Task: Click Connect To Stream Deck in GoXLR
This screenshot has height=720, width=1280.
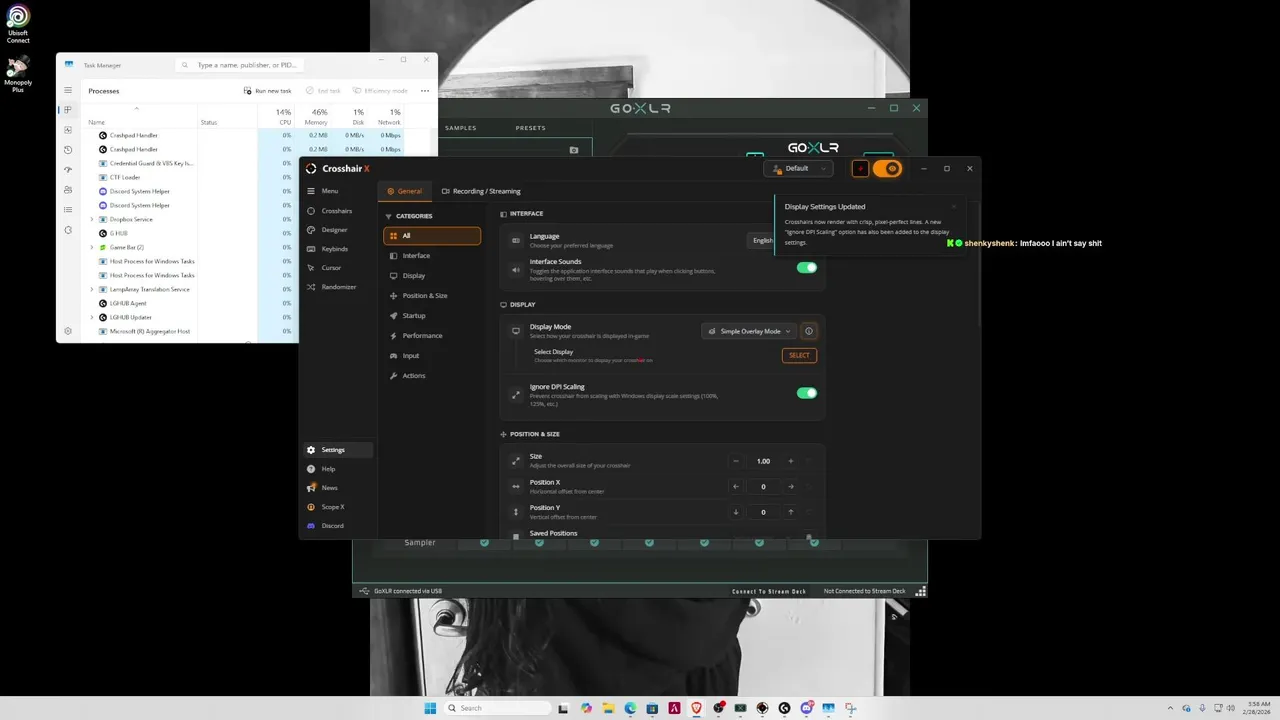Action: [769, 592]
